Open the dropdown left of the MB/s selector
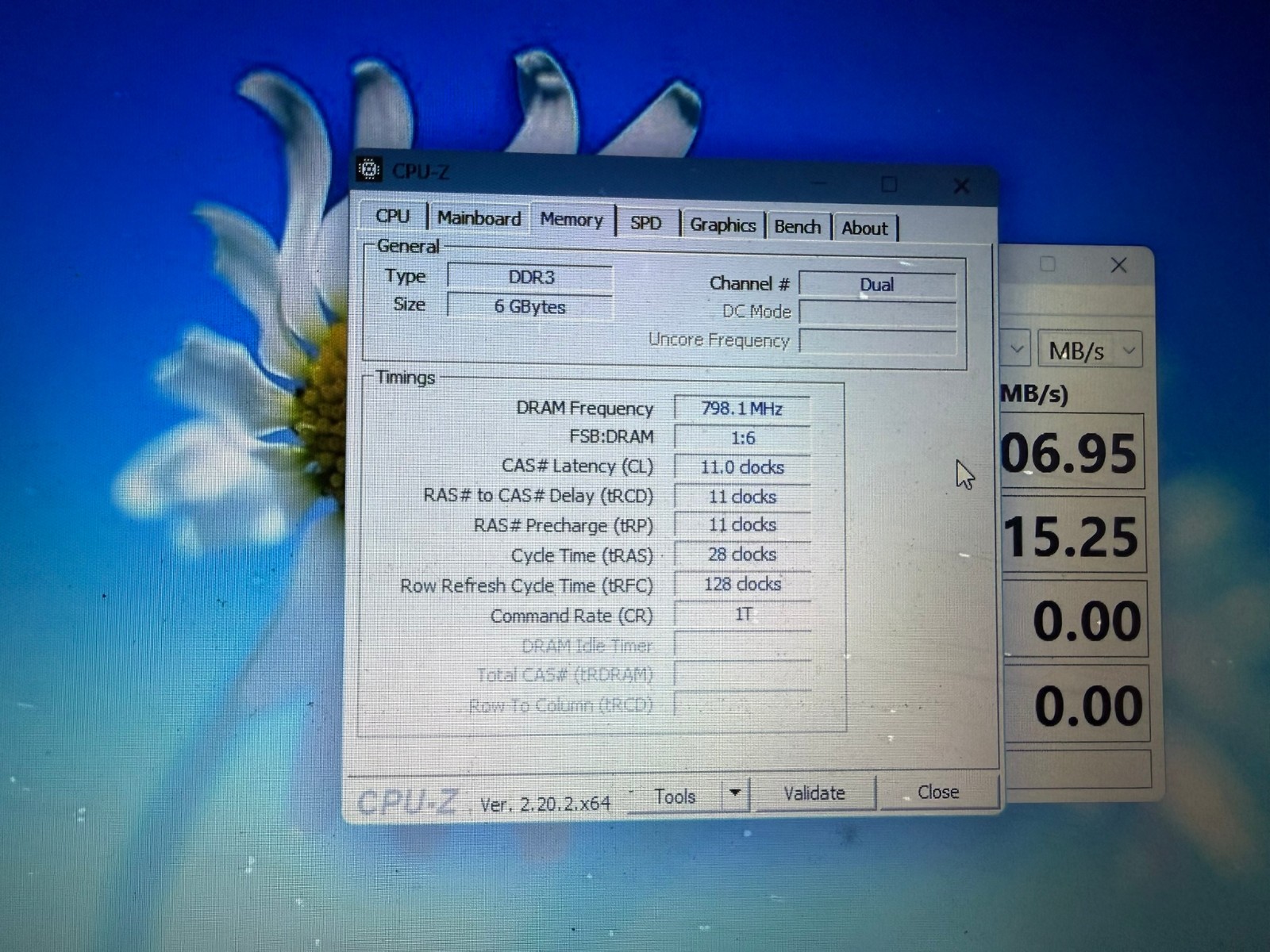Viewport: 1270px width, 952px height. click(x=1015, y=348)
